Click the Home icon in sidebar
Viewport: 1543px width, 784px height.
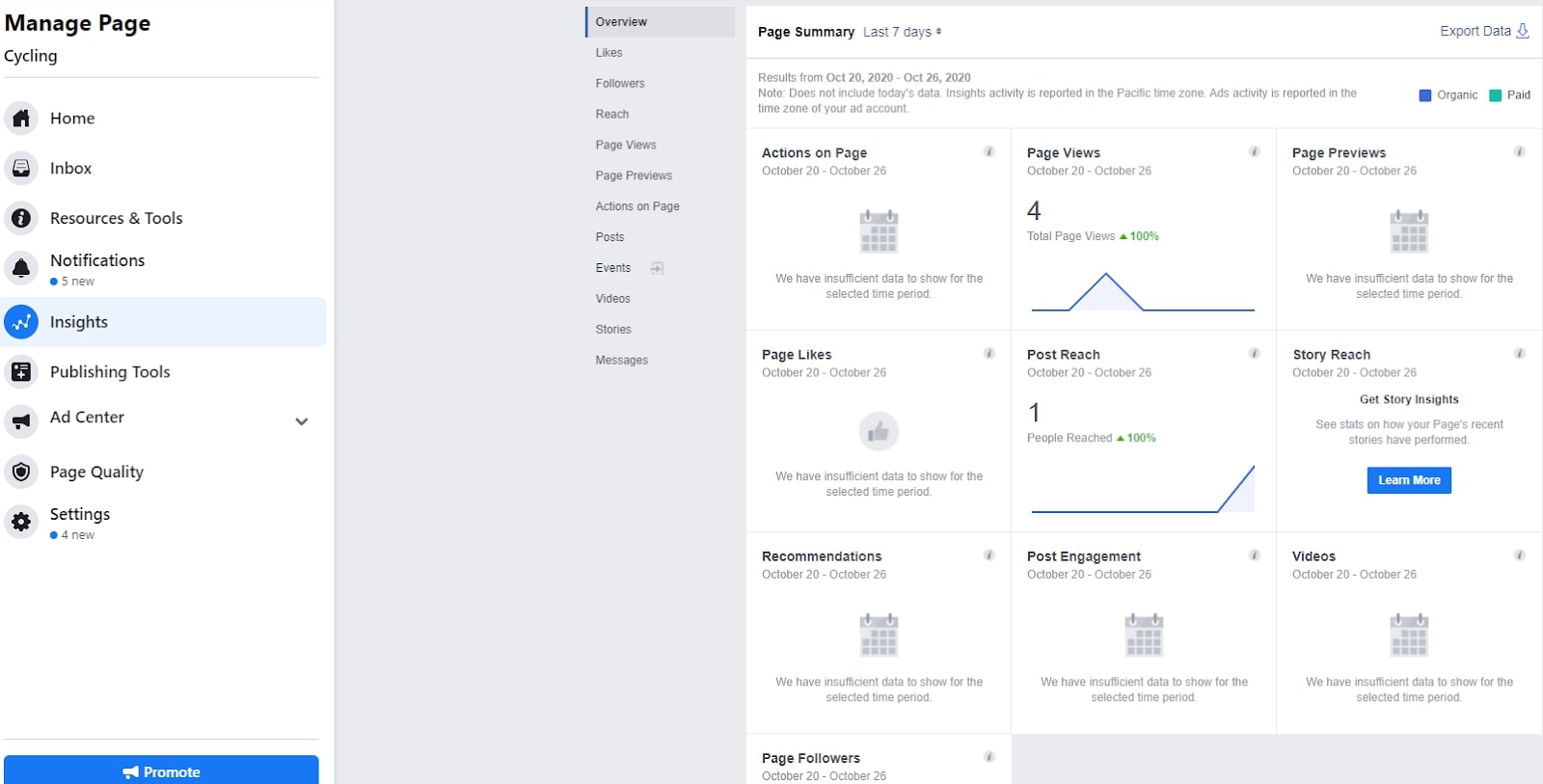coord(21,118)
